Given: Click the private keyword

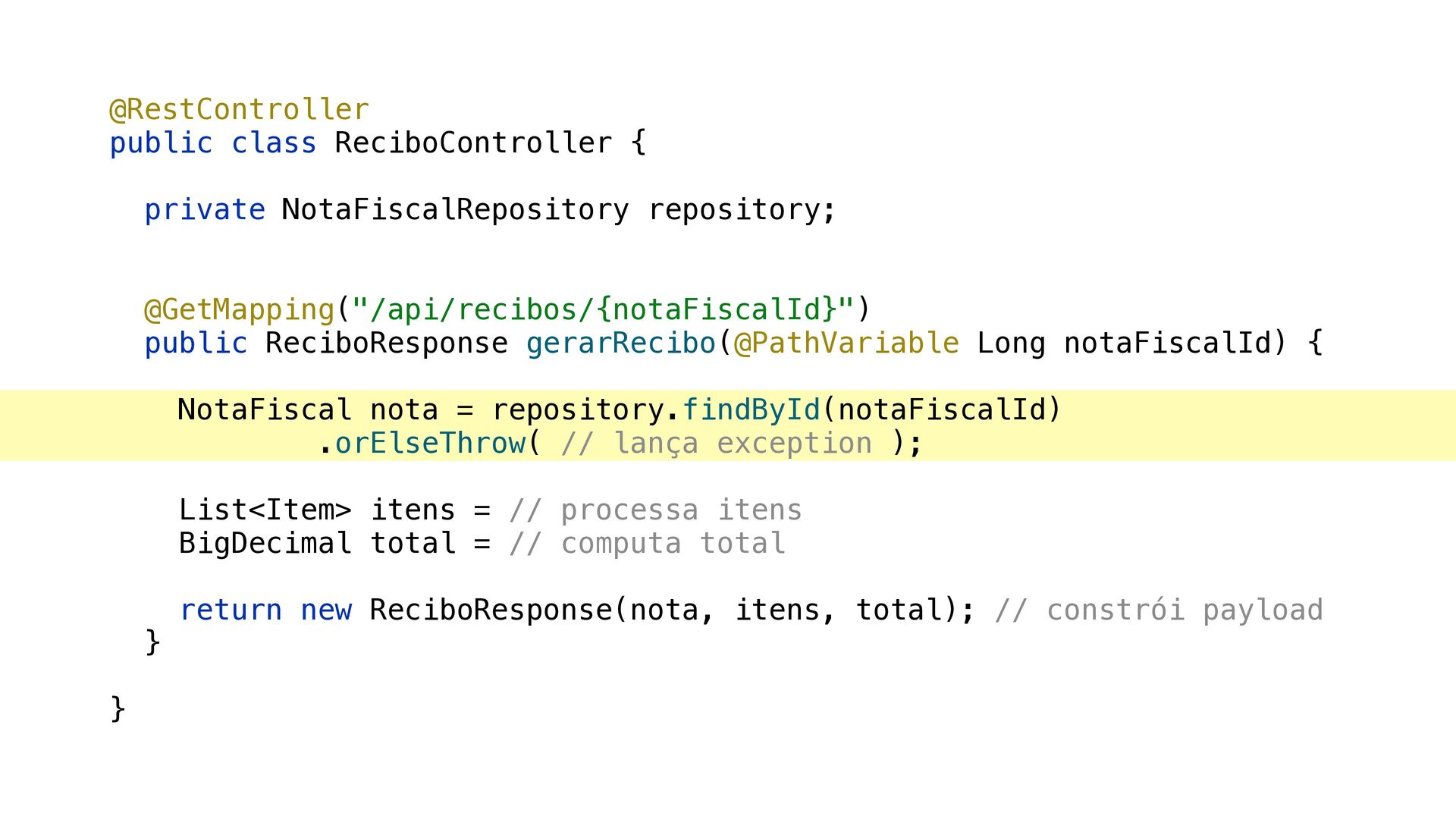Looking at the screenshot, I should pos(205,210).
